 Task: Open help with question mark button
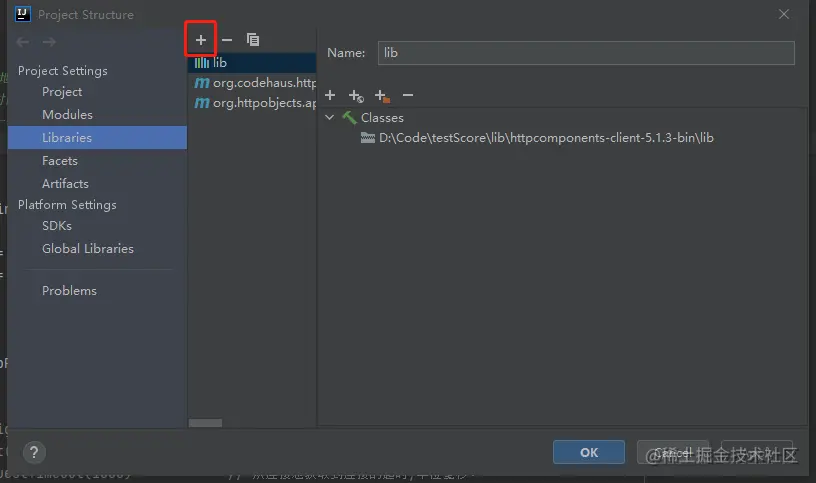[x=34, y=452]
